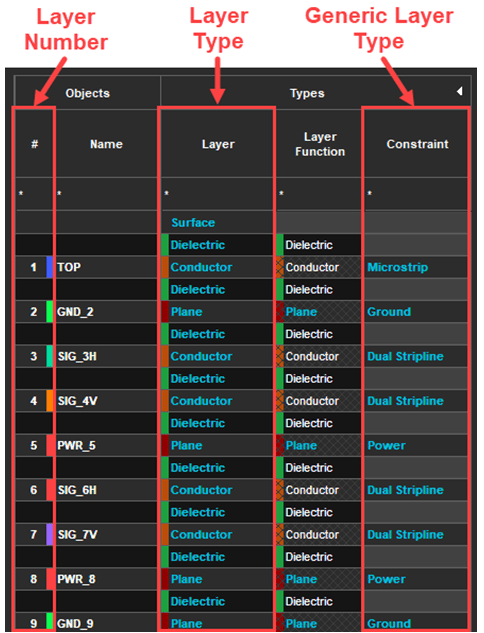Click the Conductor layer type for TOP

218,267
